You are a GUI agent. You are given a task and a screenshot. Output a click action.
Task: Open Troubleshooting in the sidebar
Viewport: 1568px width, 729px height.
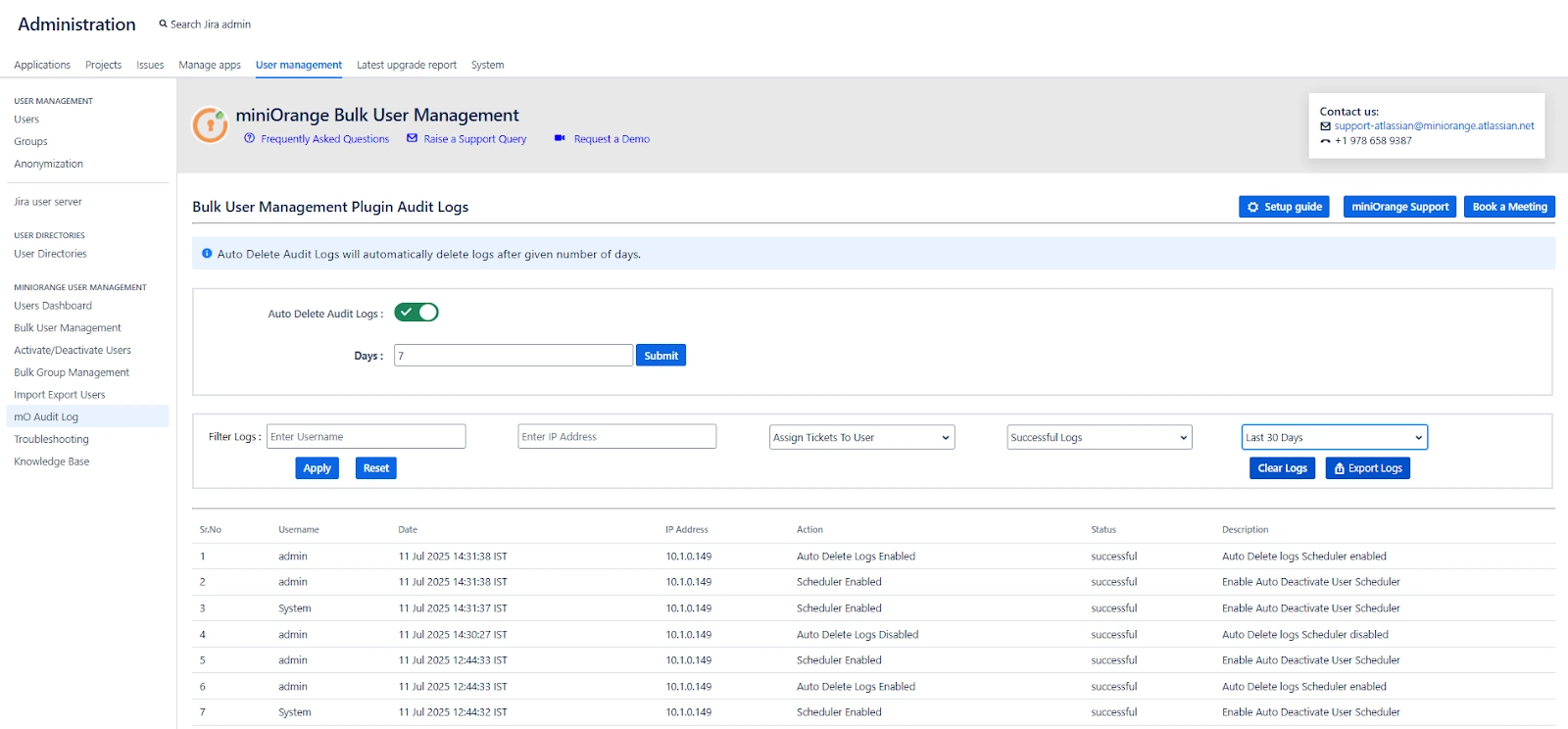[x=51, y=439]
